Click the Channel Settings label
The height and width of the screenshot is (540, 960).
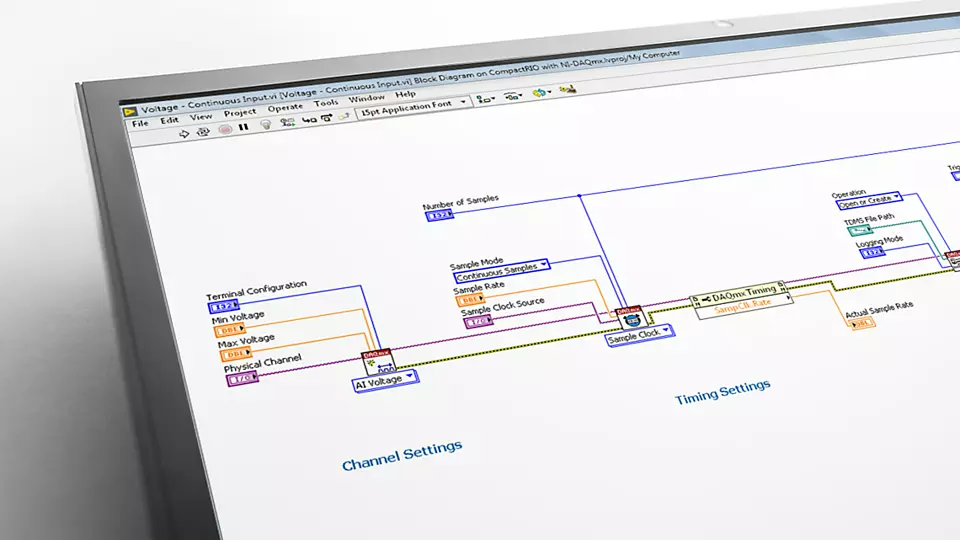pos(402,456)
